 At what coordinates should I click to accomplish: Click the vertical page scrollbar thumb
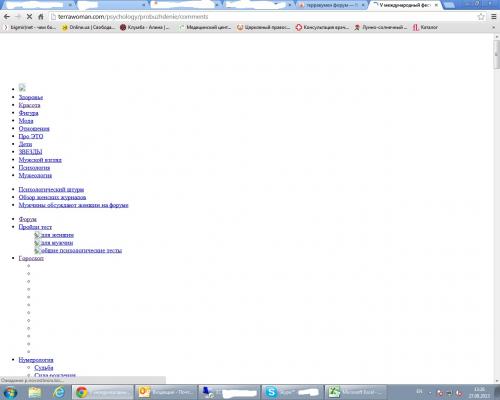click(x=497, y=53)
